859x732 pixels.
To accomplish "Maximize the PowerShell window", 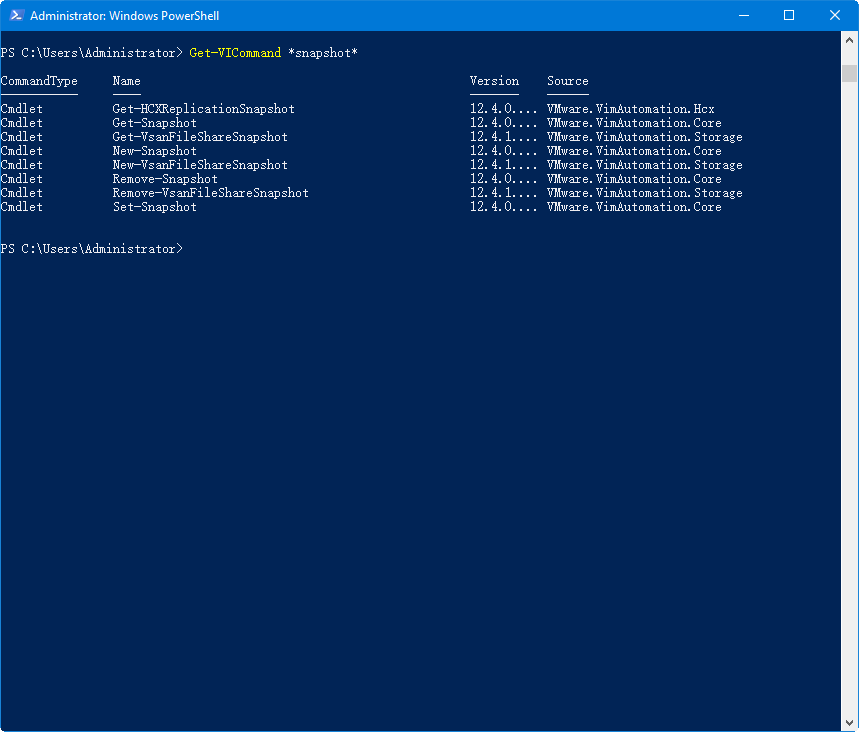I will point(789,16).
